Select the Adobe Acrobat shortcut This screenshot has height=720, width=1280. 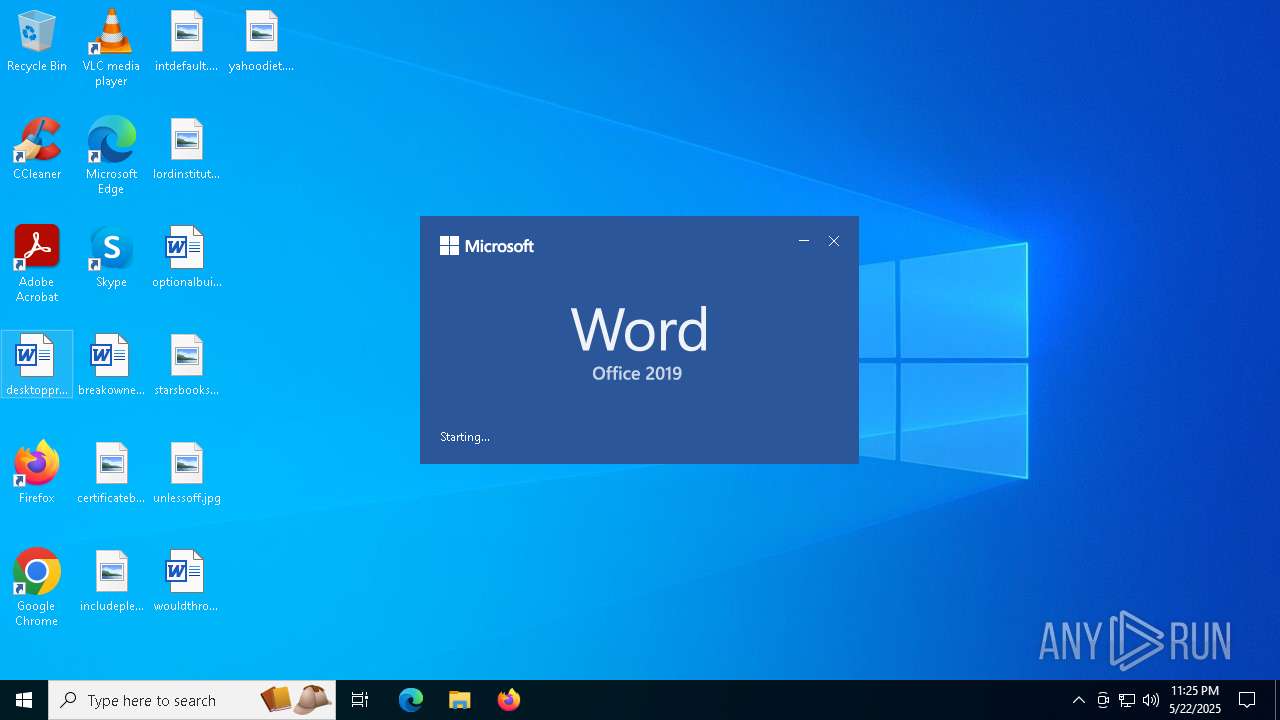[x=37, y=264]
